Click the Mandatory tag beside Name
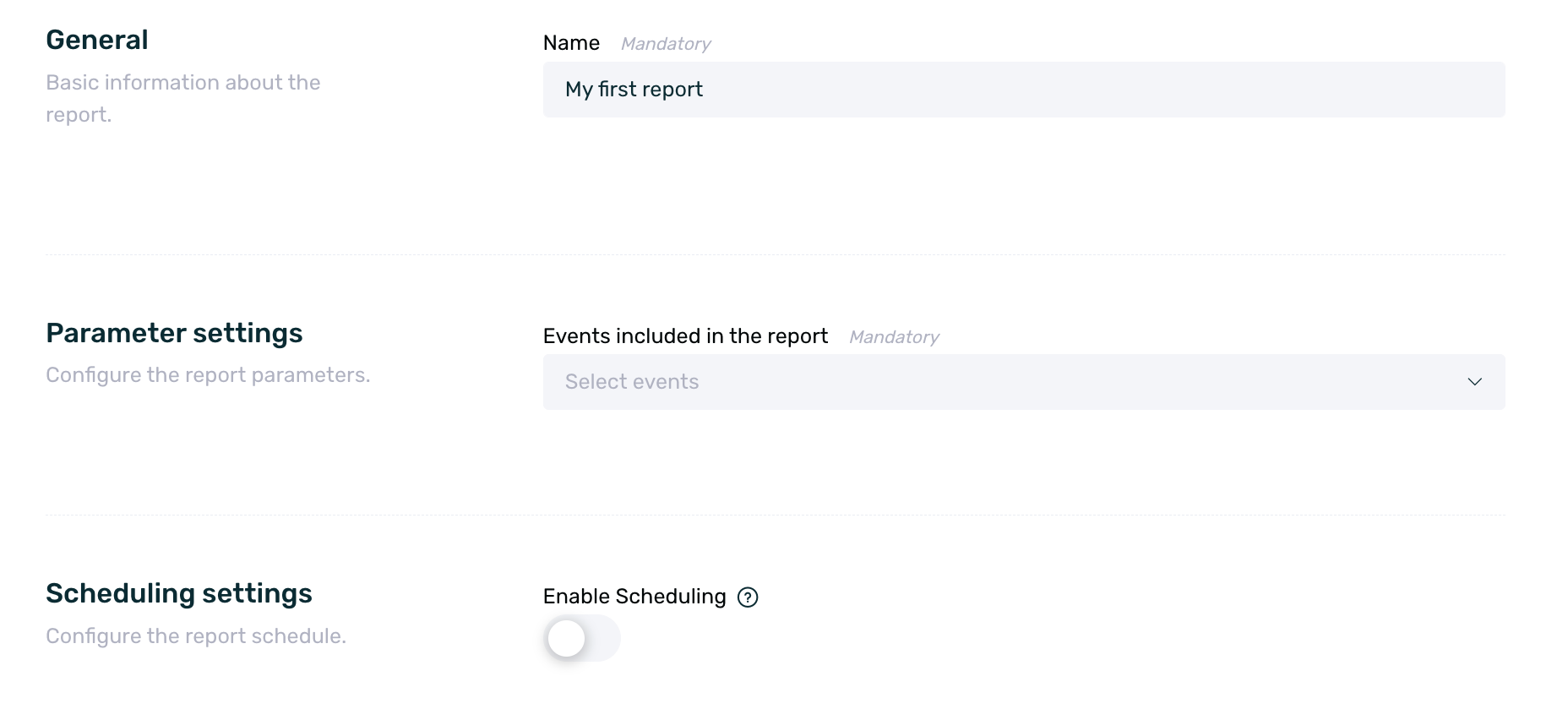 coord(666,44)
